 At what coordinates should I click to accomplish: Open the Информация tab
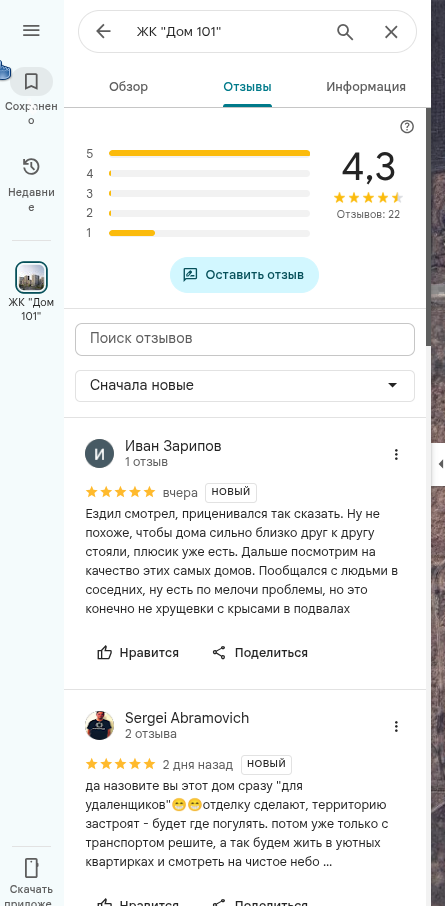[x=366, y=87]
